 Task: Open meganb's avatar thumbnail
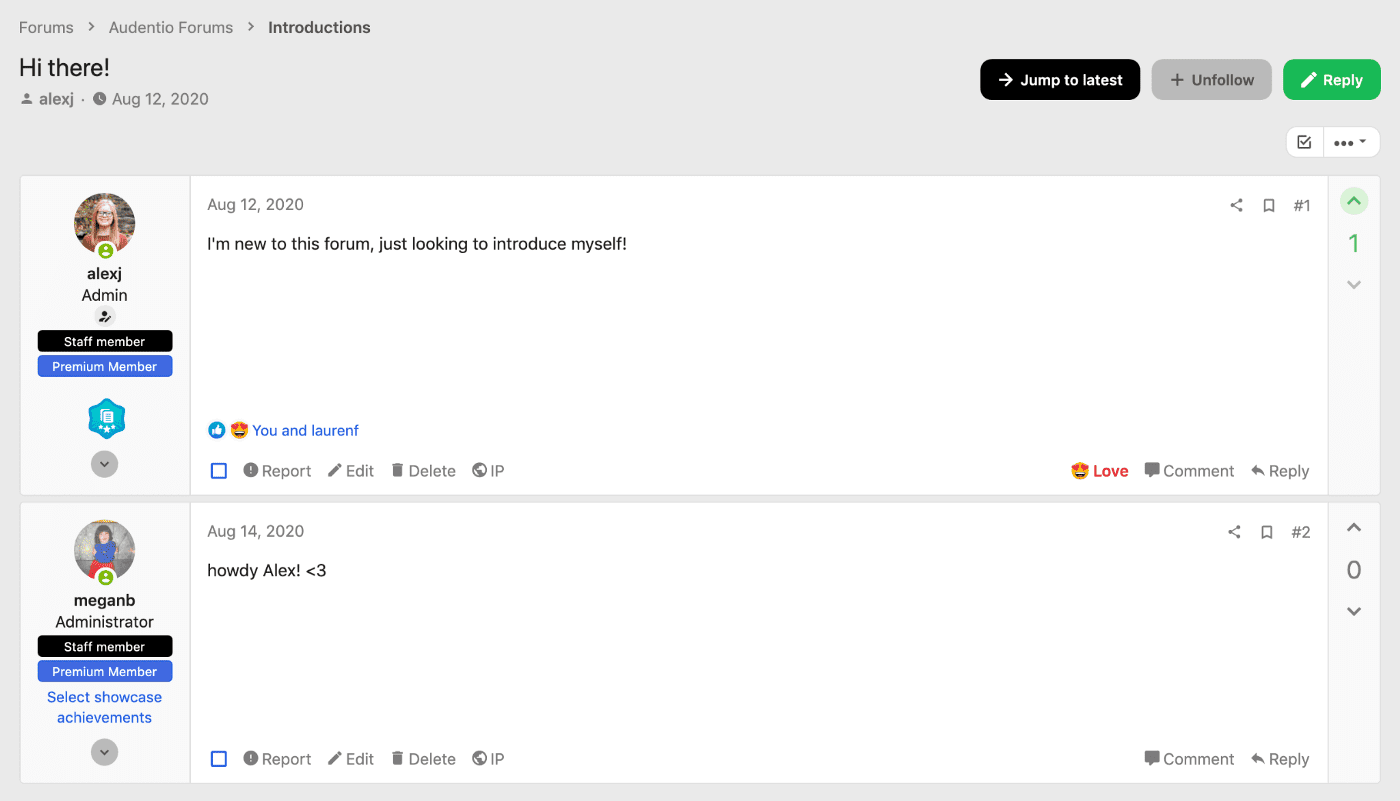pyautogui.click(x=105, y=550)
